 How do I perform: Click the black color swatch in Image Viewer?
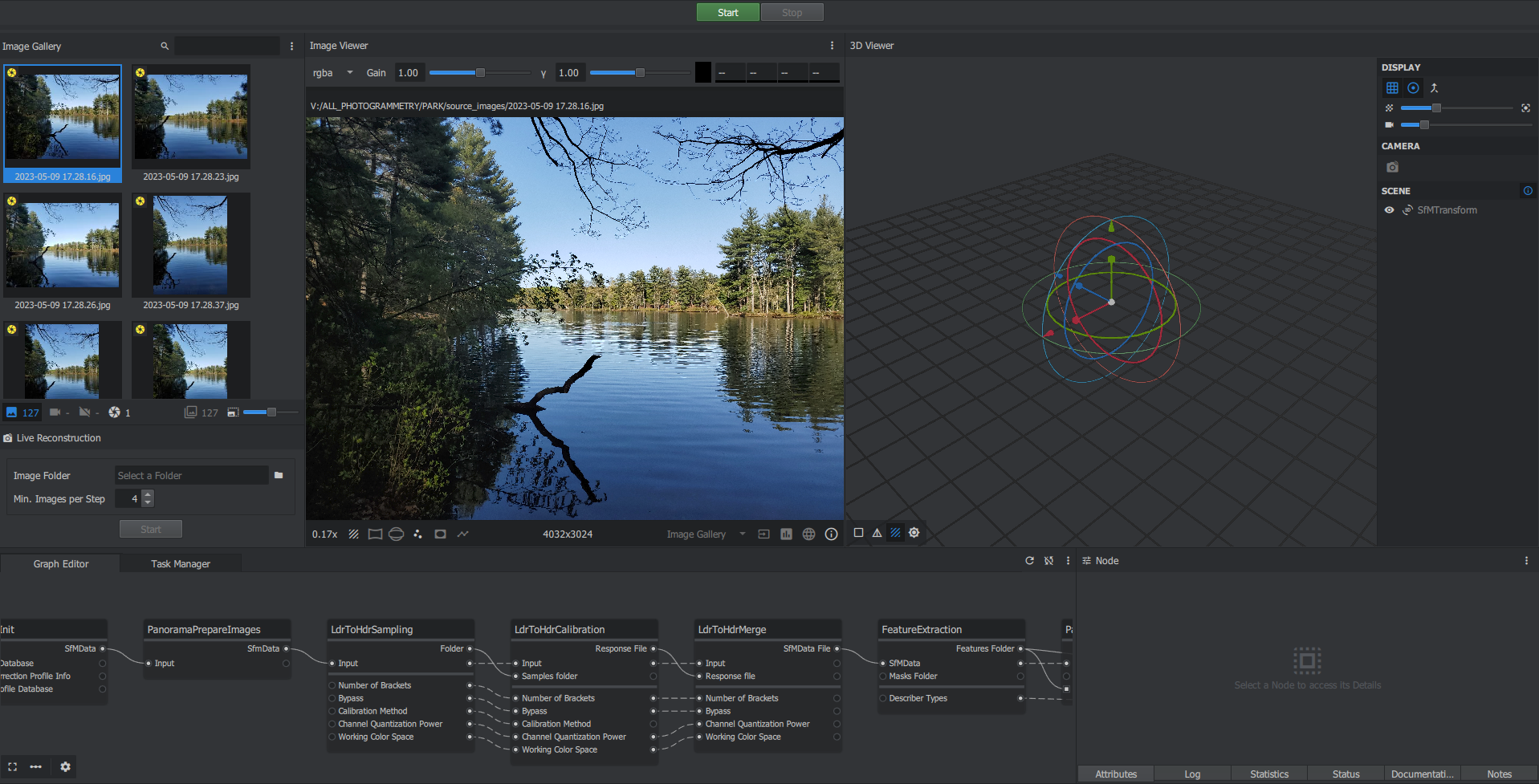pos(703,73)
